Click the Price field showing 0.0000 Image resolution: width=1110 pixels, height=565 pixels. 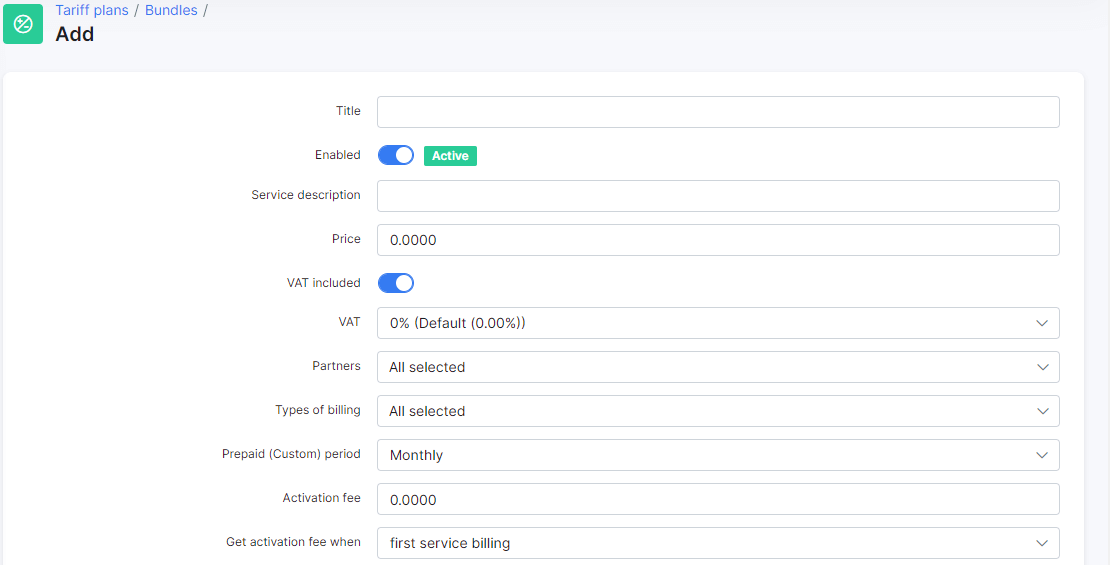tap(718, 240)
